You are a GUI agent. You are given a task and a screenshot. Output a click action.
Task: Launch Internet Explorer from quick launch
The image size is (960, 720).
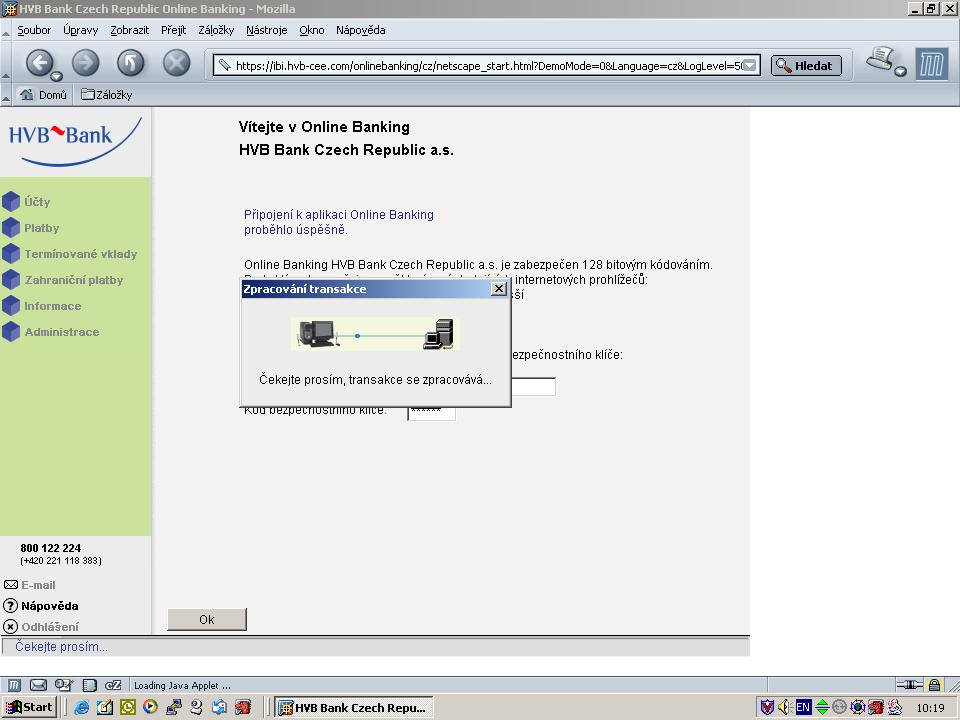(x=81, y=707)
